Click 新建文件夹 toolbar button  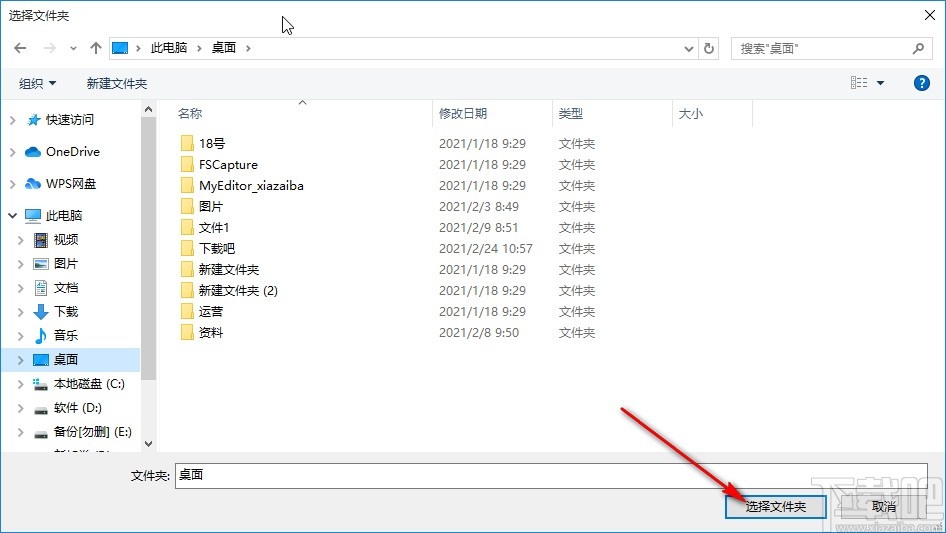(x=116, y=83)
